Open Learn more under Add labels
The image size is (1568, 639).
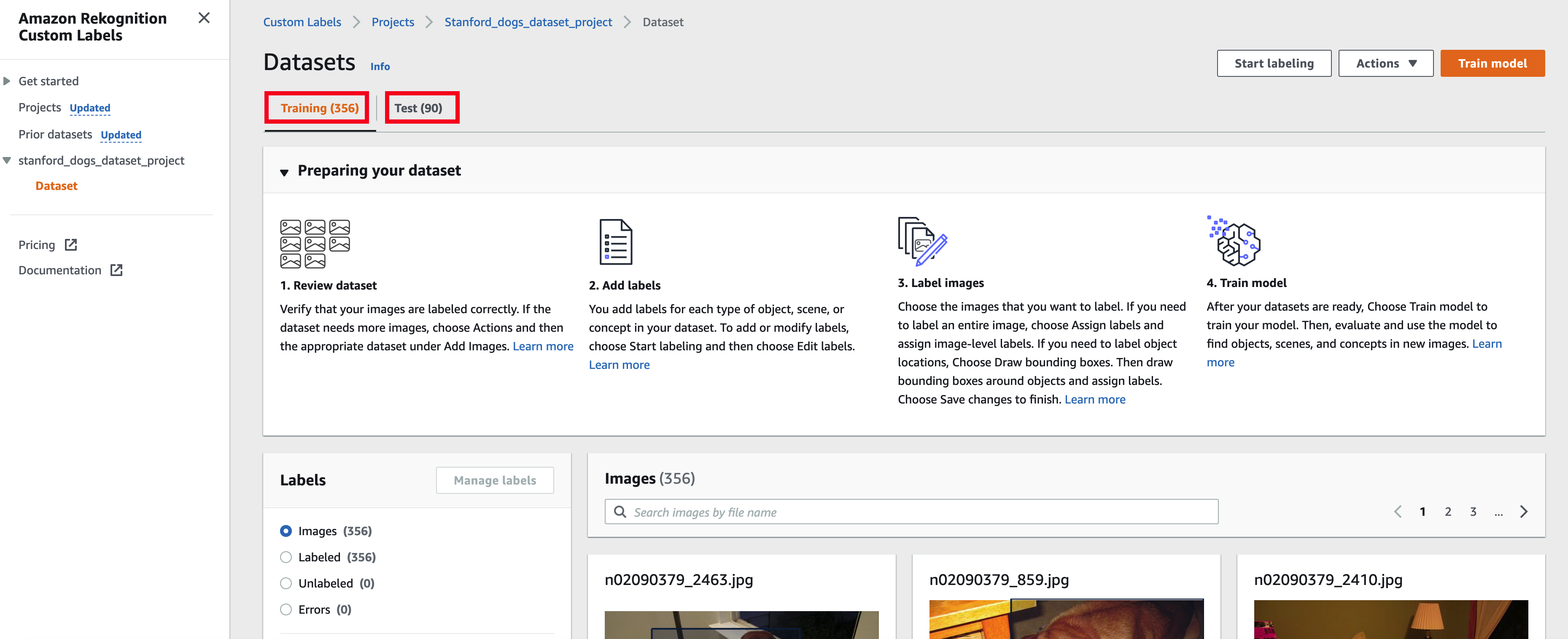(x=619, y=365)
